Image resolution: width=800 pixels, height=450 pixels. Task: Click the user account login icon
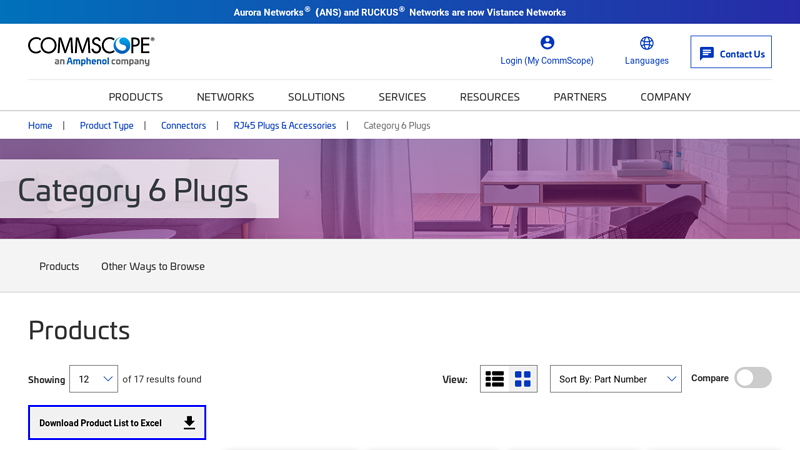pos(547,42)
